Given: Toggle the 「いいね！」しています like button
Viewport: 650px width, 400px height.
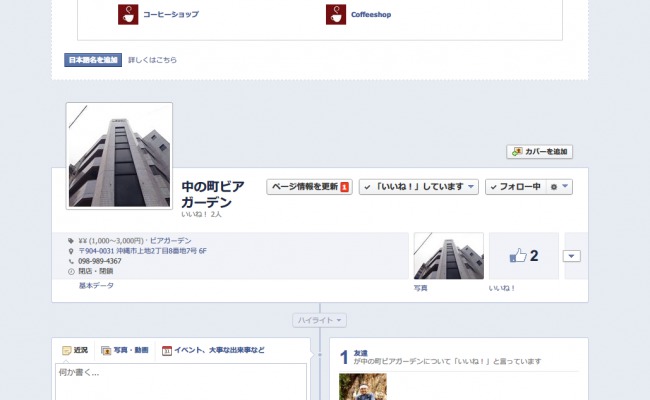Looking at the screenshot, I should 413,187.
